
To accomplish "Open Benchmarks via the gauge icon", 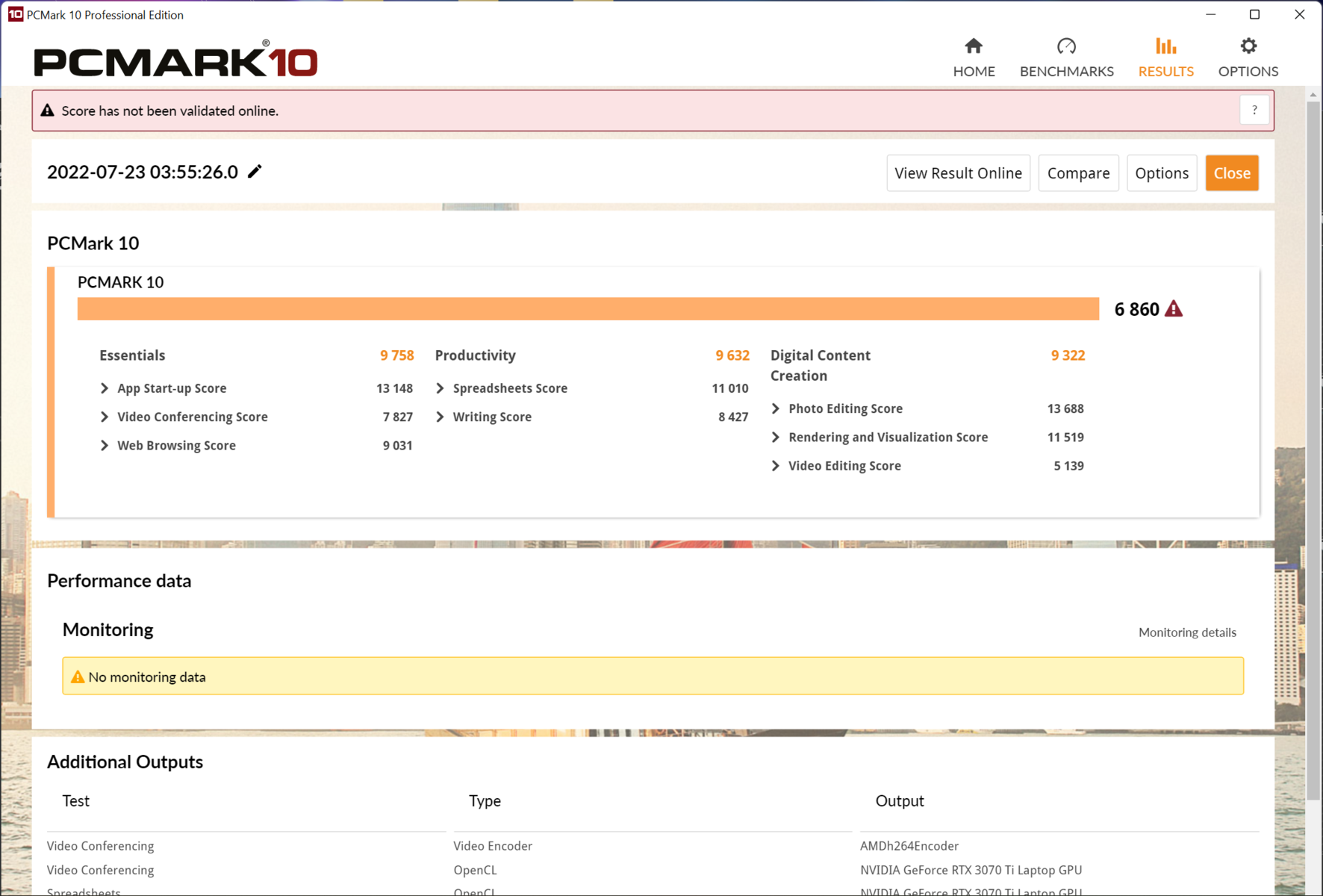I will point(1066,46).
